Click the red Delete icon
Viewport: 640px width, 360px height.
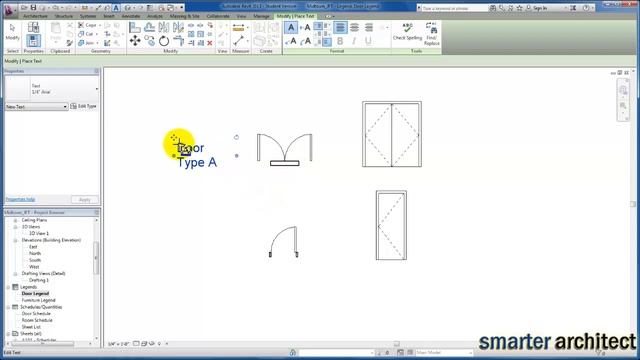[x=210, y=43]
